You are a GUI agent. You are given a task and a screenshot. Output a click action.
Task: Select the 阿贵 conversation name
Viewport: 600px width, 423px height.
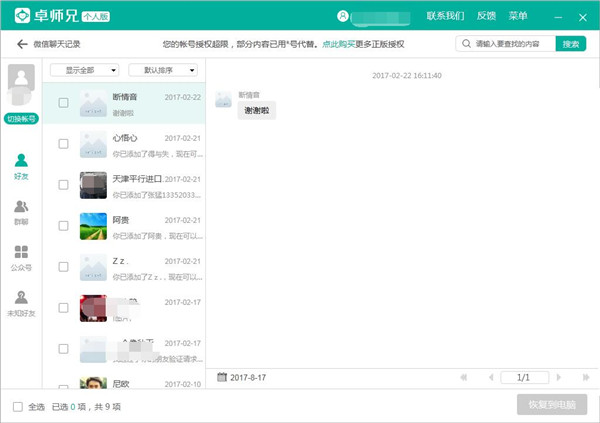pyautogui.click(x=121, y=220)
